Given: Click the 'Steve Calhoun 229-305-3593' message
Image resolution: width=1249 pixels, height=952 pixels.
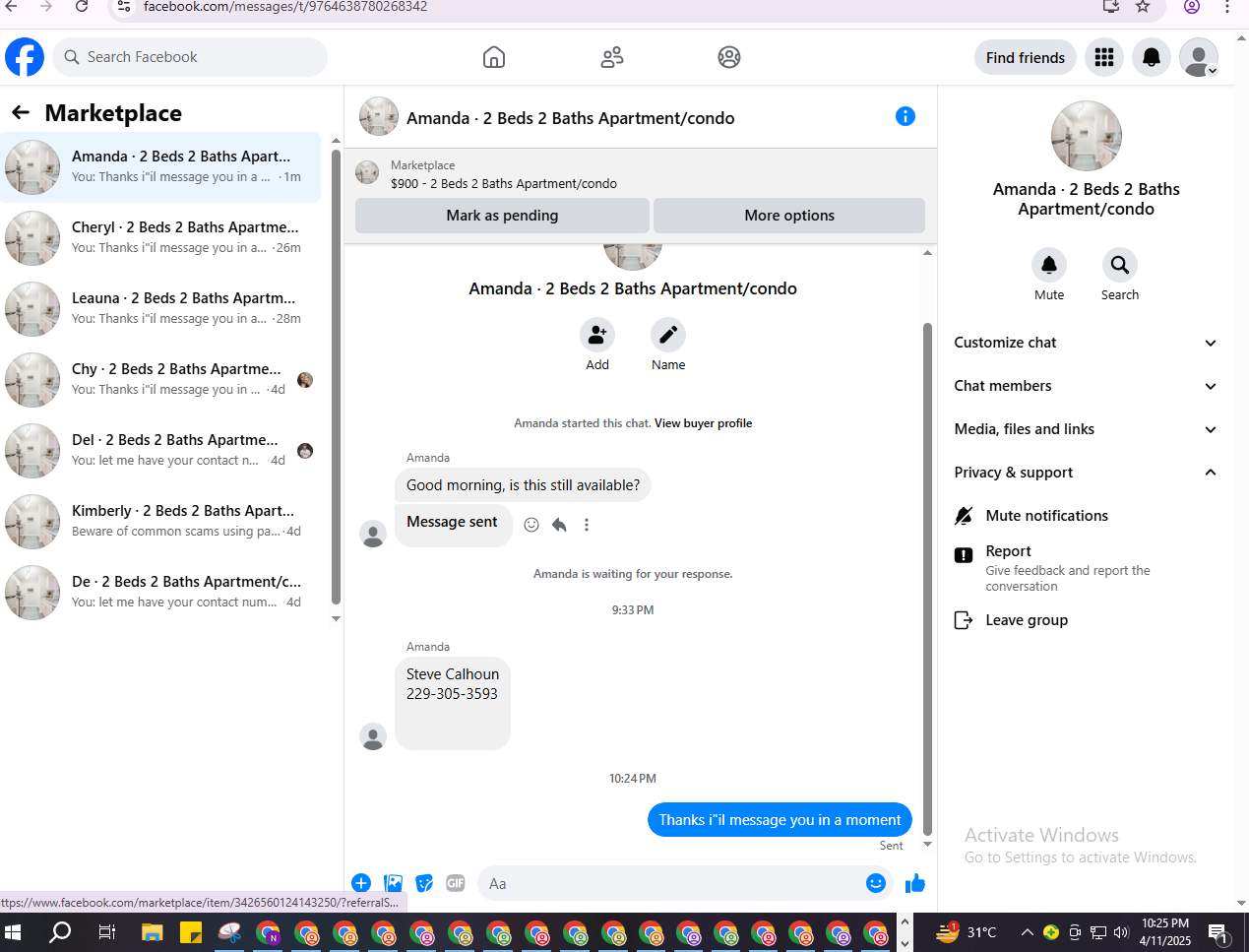Looking at the screenshot, I should [453, 703].
